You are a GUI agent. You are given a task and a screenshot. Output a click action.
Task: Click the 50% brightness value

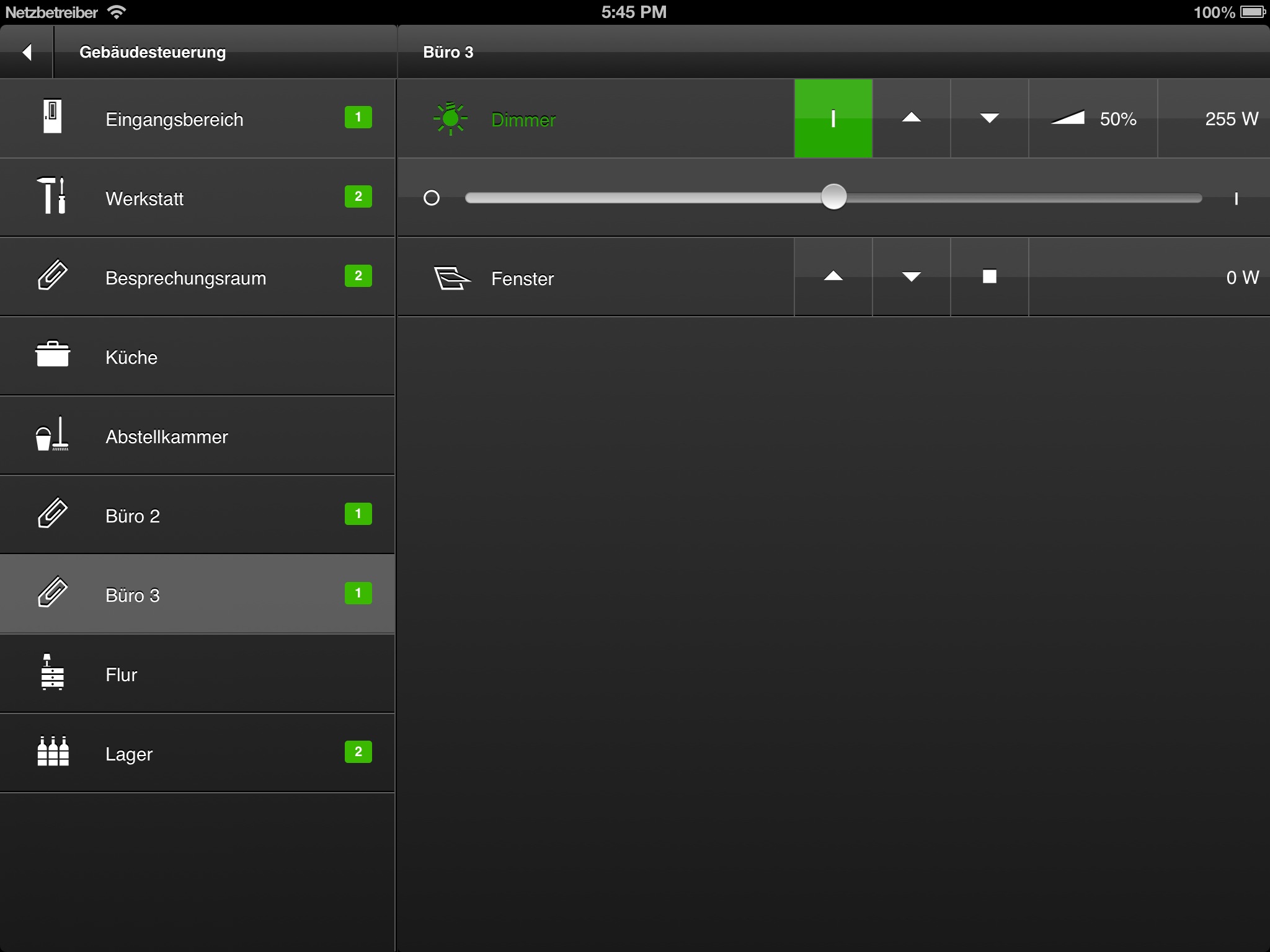(x=1118, y=119)
